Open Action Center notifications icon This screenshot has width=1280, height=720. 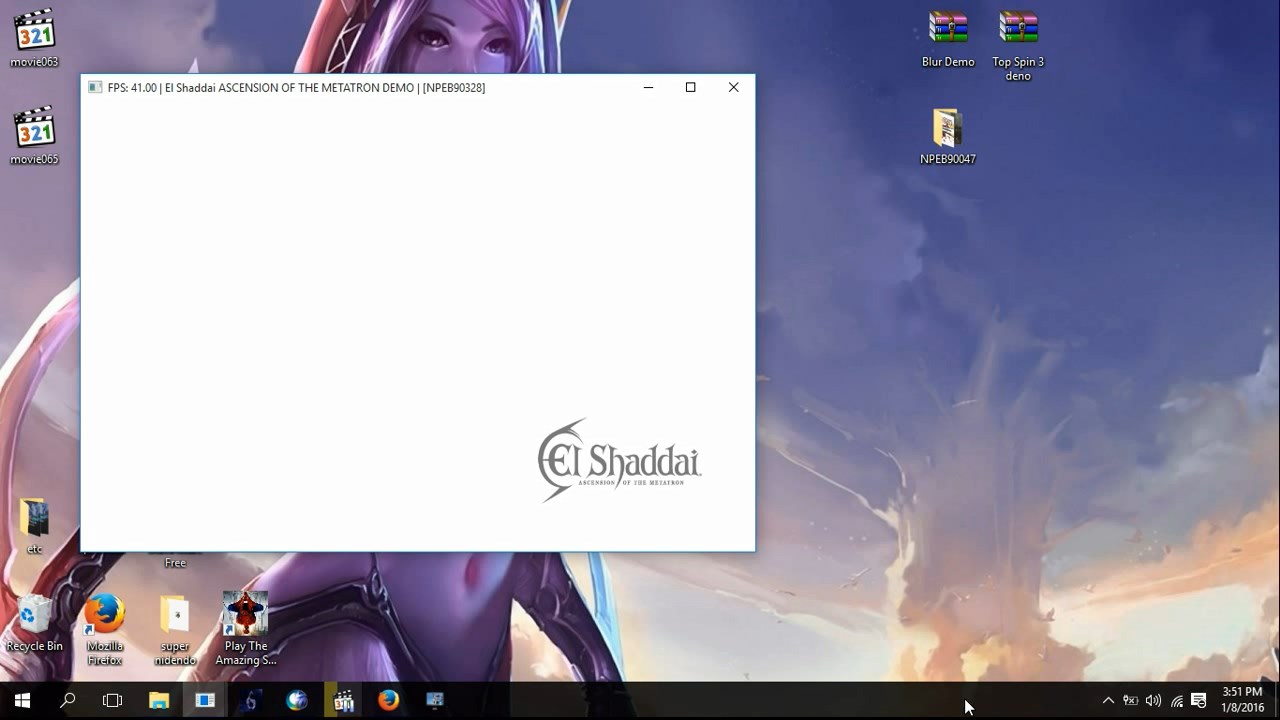pyautogui.click(x=1199, y=700)
